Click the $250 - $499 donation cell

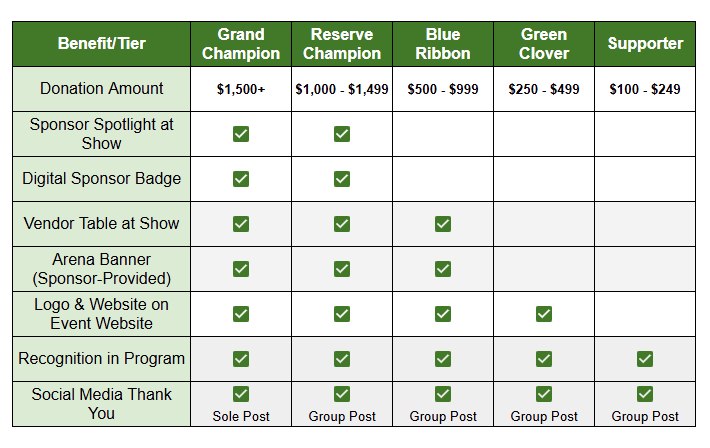pyautogui.click(x=544, y=89)
